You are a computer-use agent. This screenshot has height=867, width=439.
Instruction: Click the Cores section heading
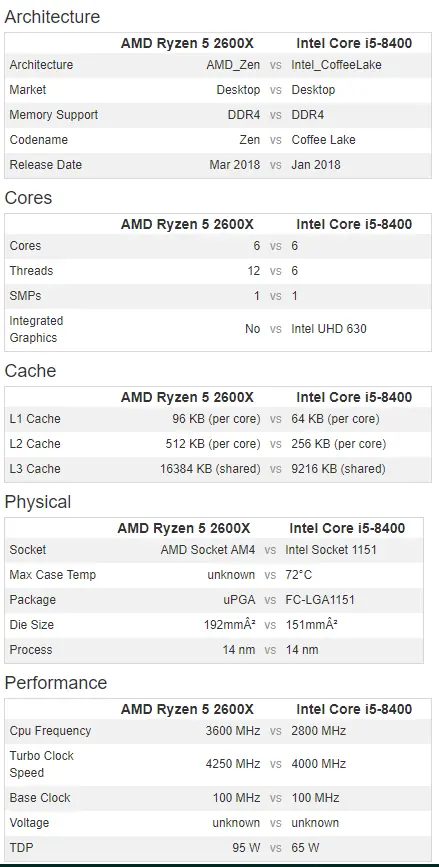(28, 198)
